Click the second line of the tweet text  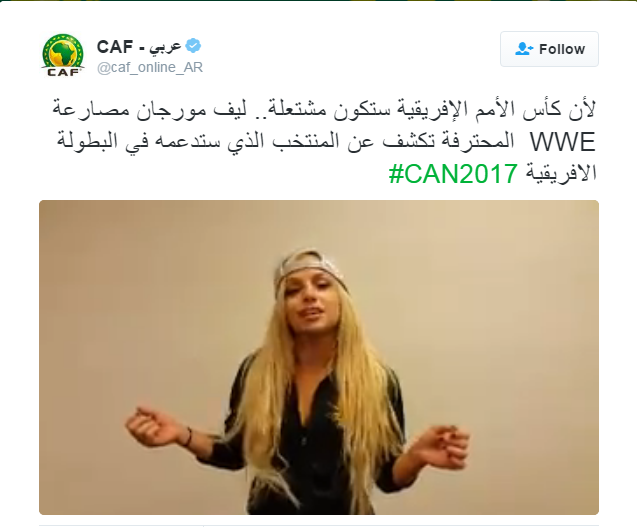(x=325, y=142)
